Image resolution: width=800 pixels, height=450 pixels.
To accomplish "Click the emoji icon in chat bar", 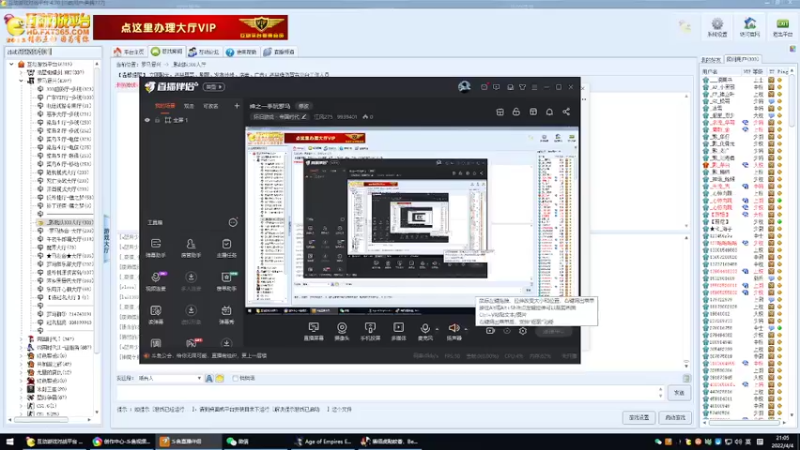I will pyautogui.click(x=219, y=378).
